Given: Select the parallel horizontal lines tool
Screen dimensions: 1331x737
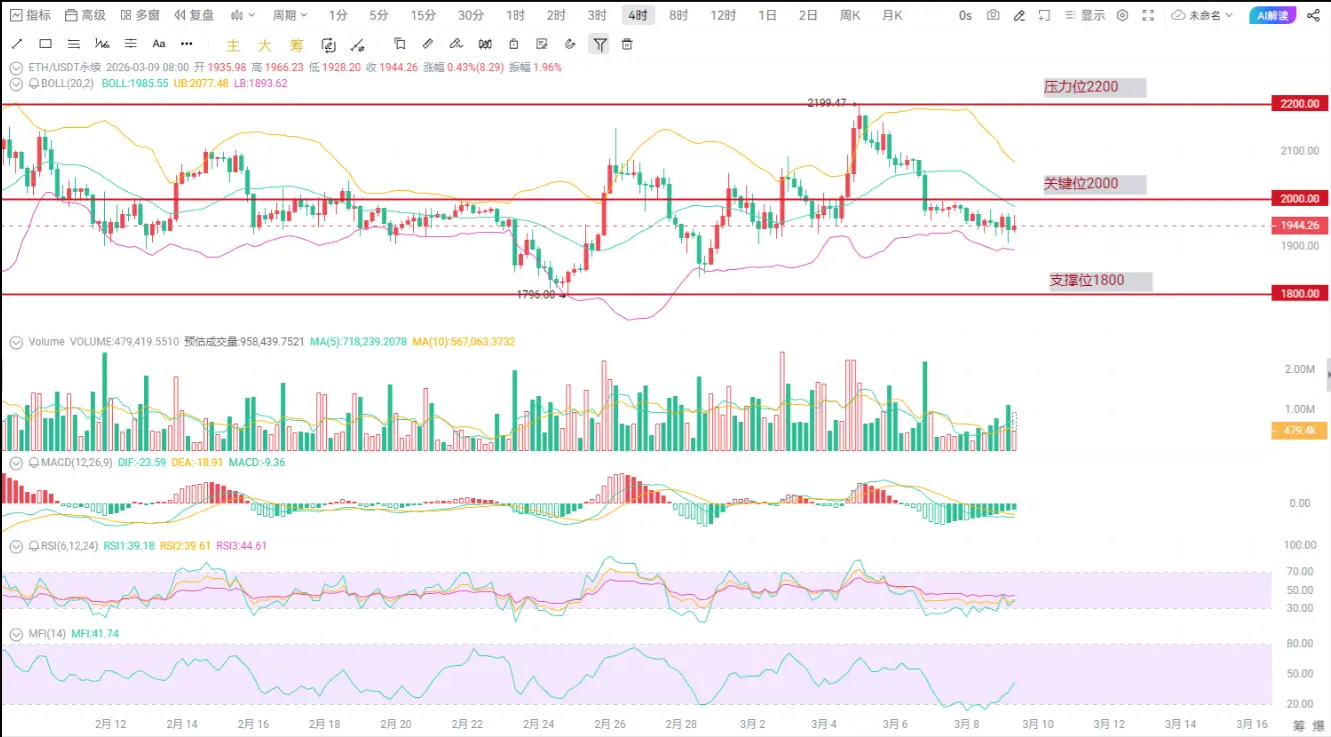Looking at the screenshot, I should [73, 44].
